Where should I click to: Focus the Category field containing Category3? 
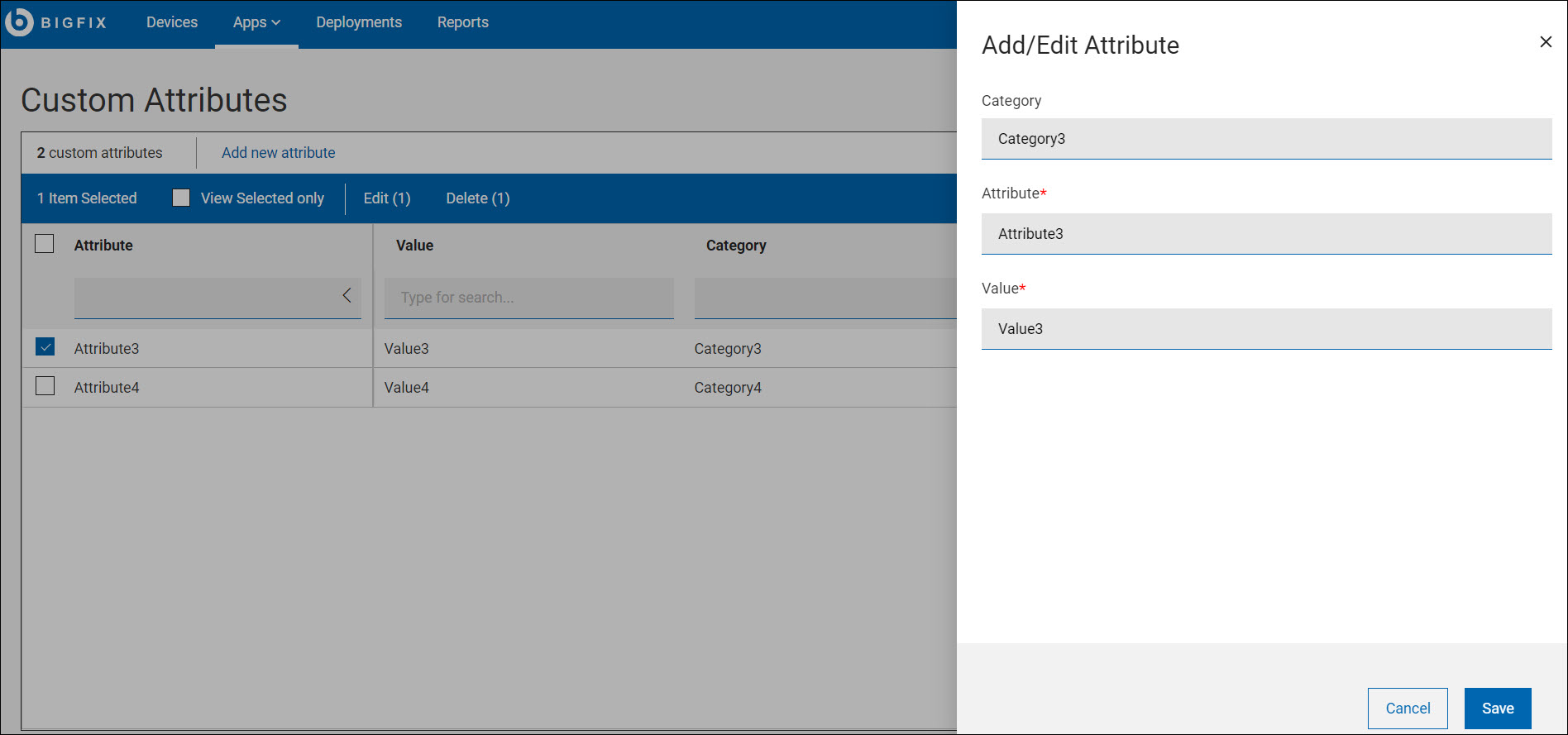tap(1265, 139)
